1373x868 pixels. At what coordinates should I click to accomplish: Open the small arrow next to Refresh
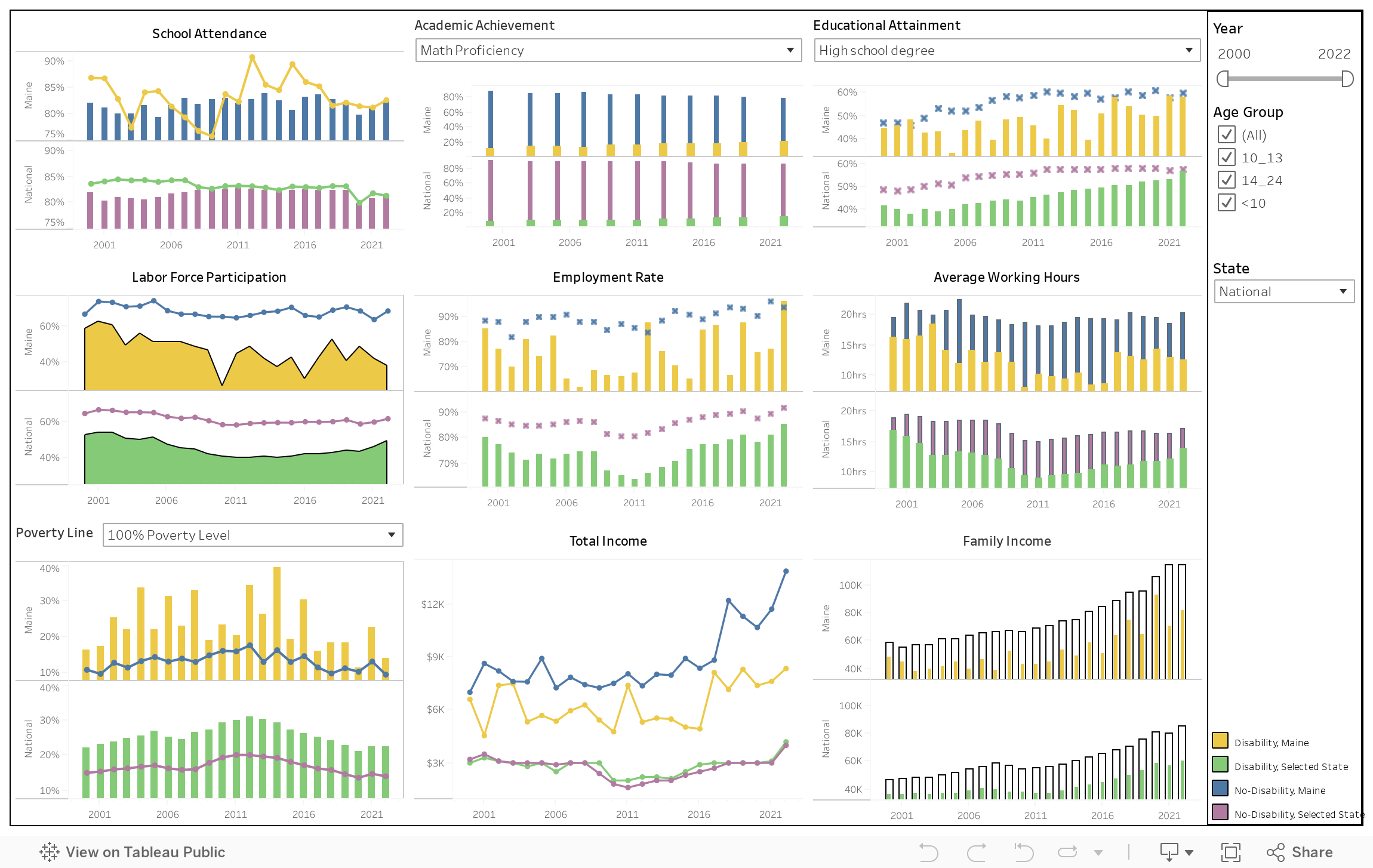1098,853
